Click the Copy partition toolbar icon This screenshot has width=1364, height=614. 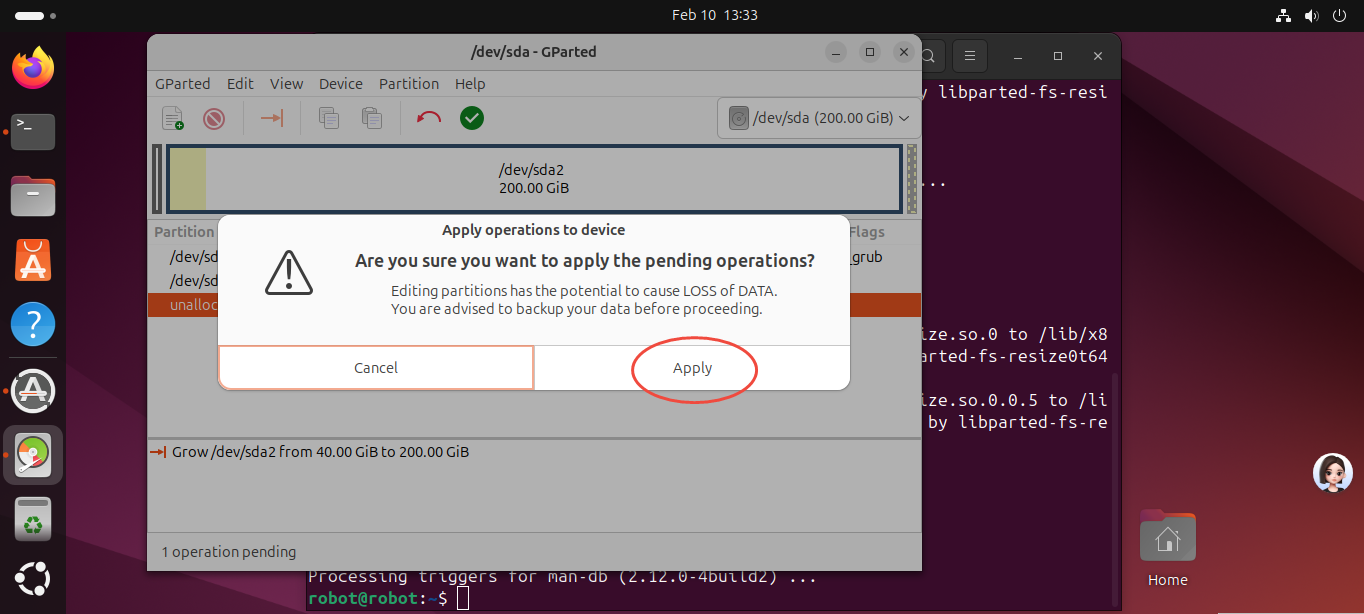coord(329,118)
